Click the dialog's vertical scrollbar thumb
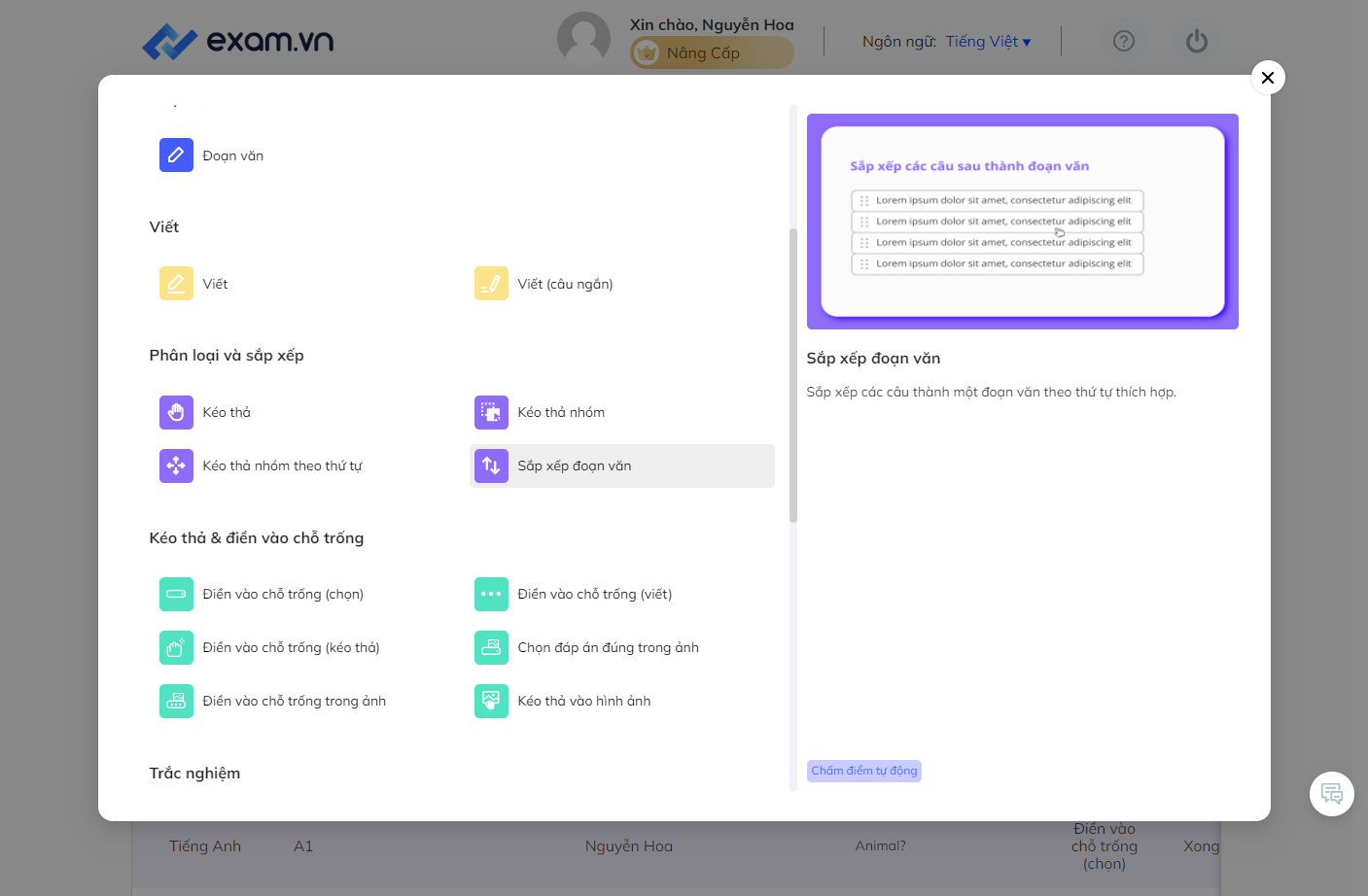This screenshot has width=1368, height=896. (x=793, y=375)
